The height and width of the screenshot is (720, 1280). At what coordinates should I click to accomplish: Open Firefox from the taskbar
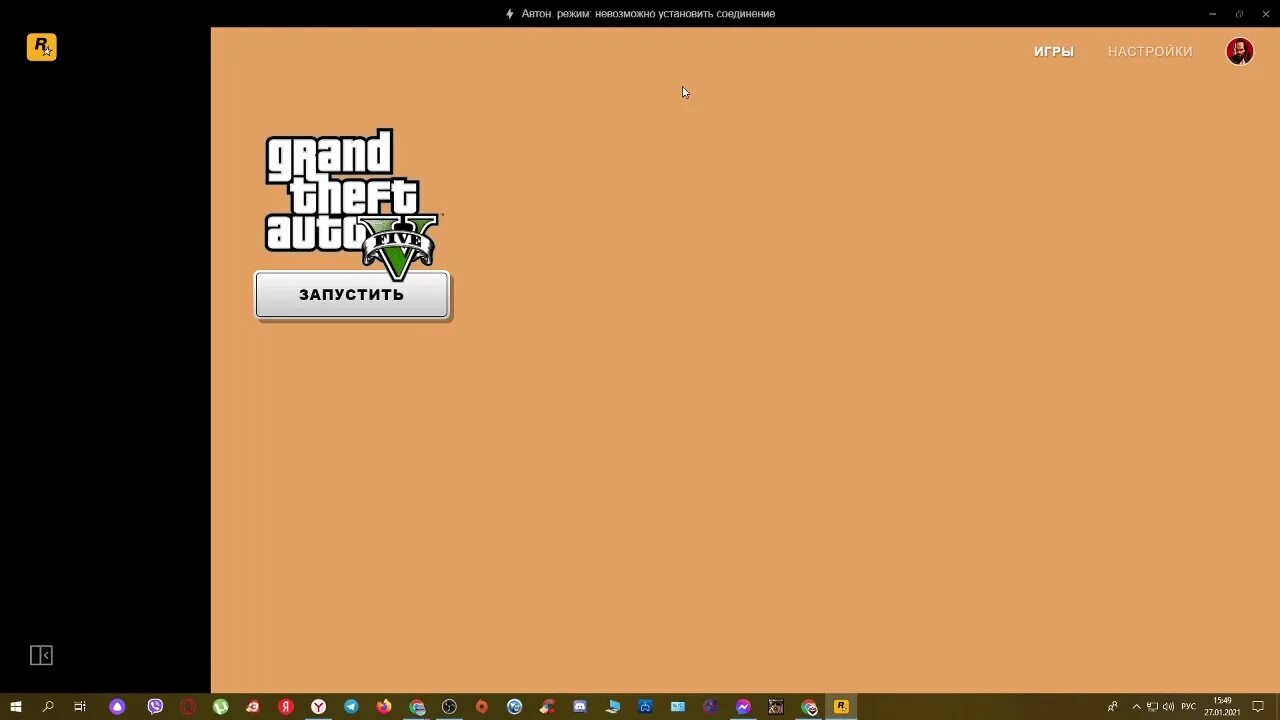tap(384, 707)
